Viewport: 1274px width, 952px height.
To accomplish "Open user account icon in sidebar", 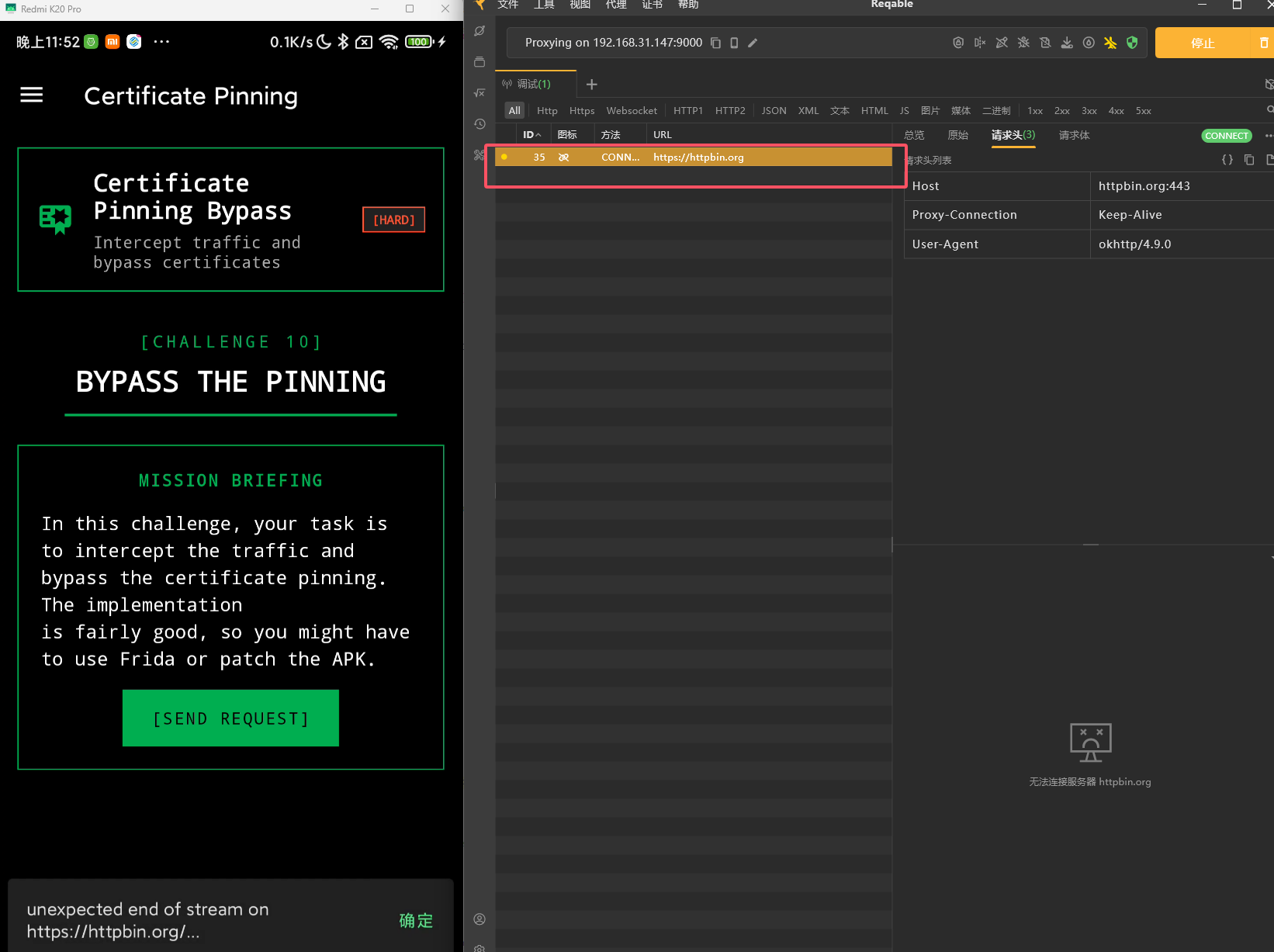I will pos(479,919).
